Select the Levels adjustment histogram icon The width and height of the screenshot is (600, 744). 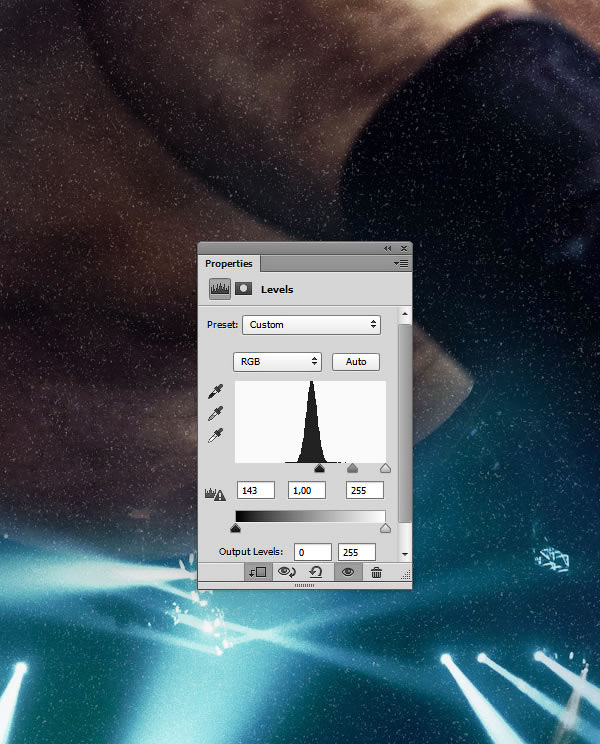click(x=220, y=288)
